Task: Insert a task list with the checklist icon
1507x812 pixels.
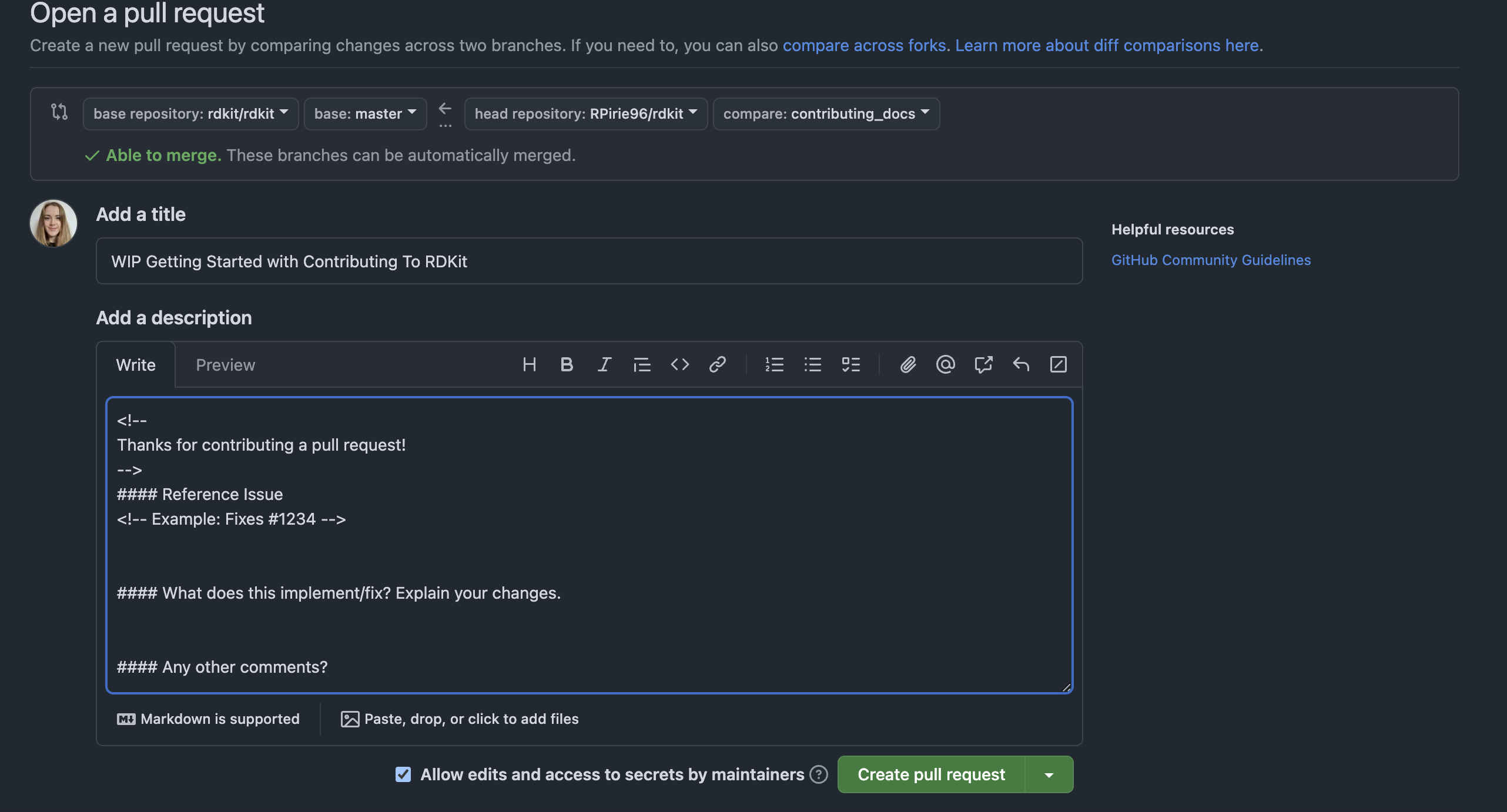Action: [850, 365]
